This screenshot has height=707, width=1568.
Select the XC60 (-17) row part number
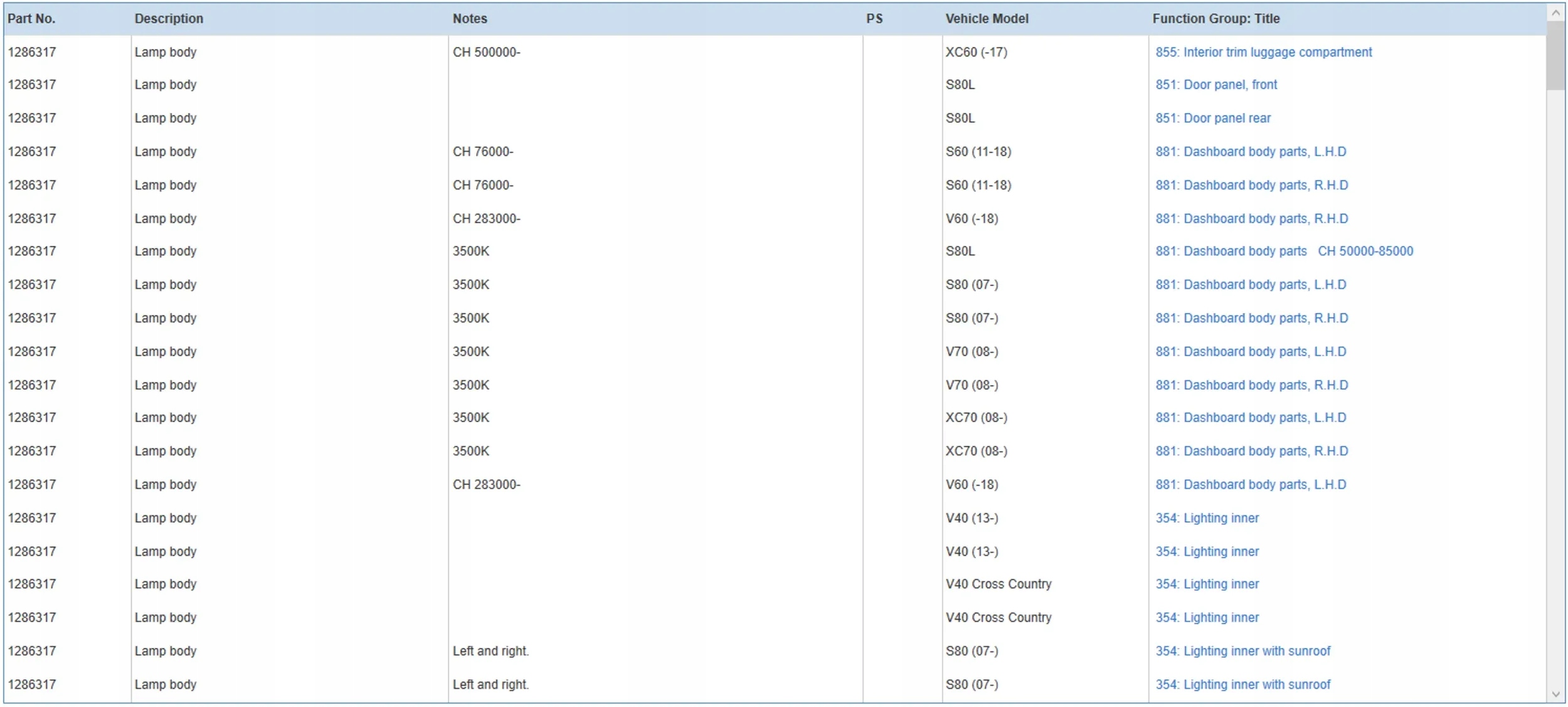click(x=32, y=52)
